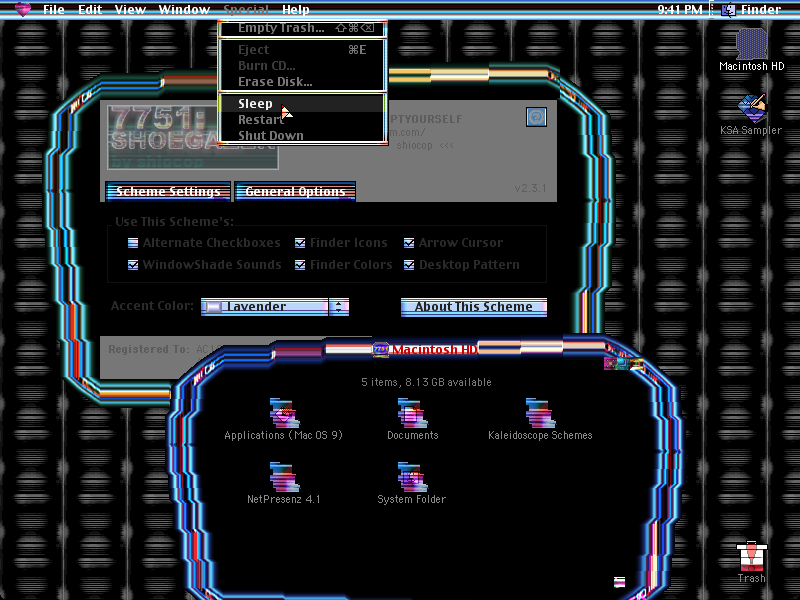Select the Documents folder icon
This screenshot has width=800, height=600.
pyautogui.click(x=412, y=413)
